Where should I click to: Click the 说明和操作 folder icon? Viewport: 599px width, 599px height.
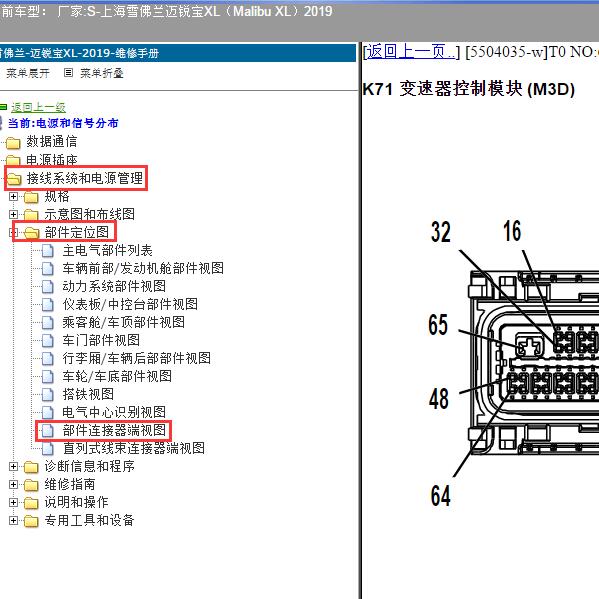click(x=31, y=503)
